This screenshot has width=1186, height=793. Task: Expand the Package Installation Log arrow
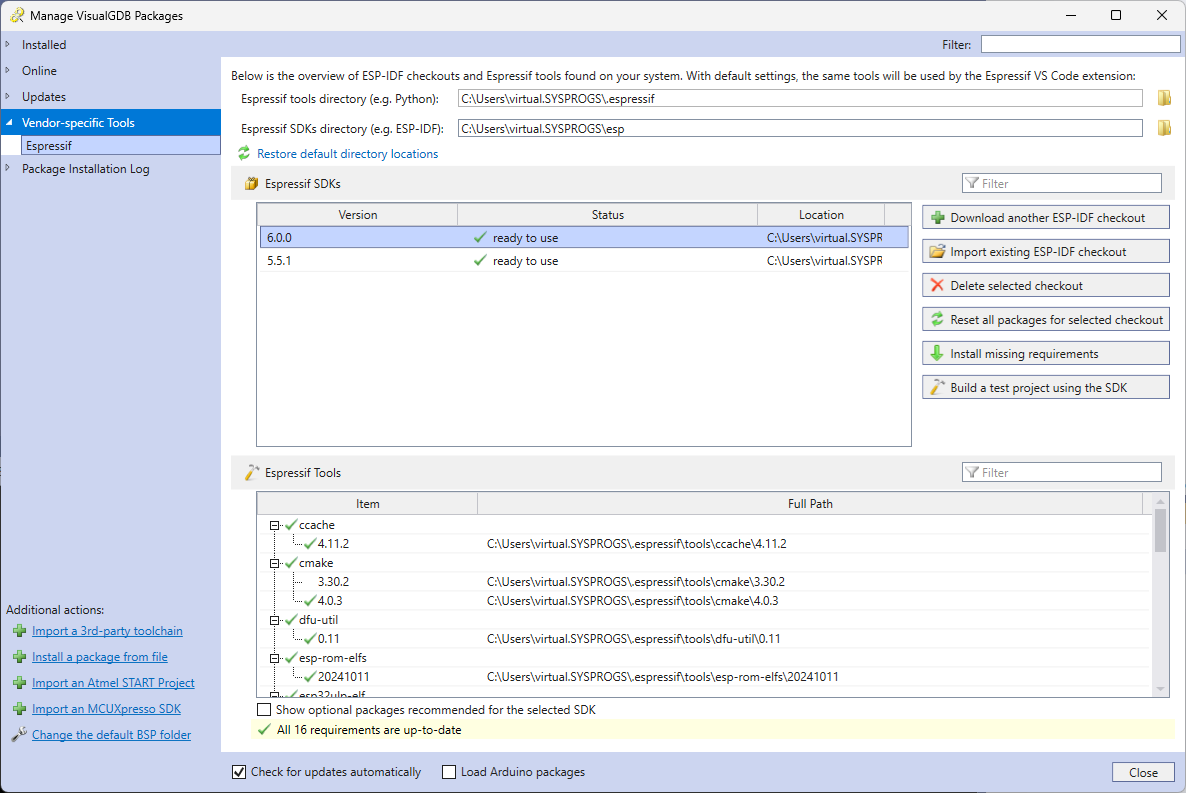point(8,168)
